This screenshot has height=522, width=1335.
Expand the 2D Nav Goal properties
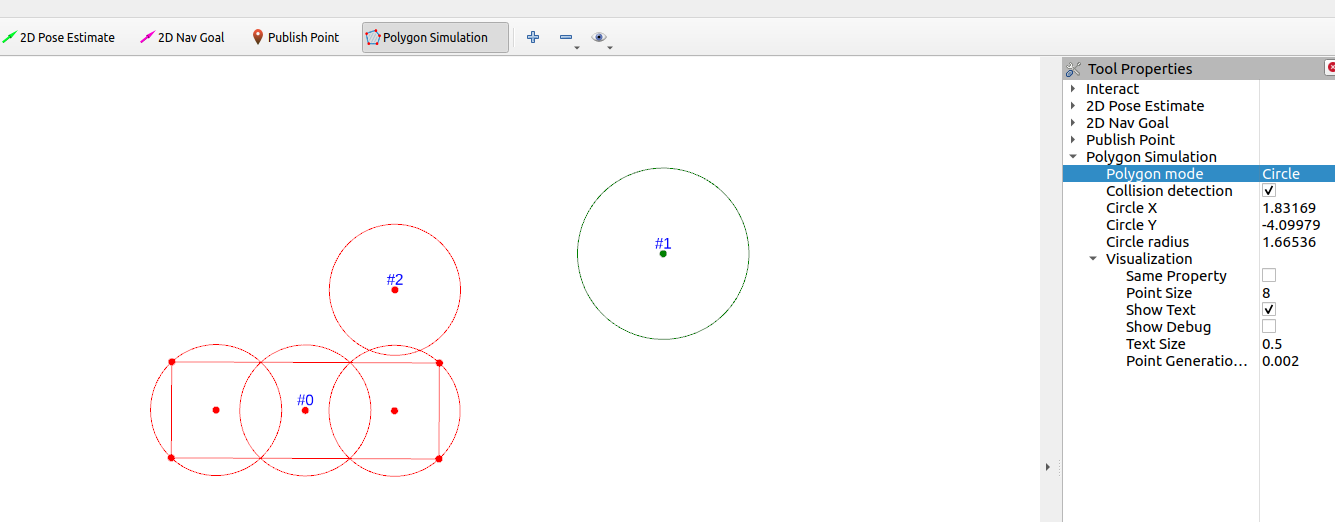pyautogui.click(x=1073, y=123)
